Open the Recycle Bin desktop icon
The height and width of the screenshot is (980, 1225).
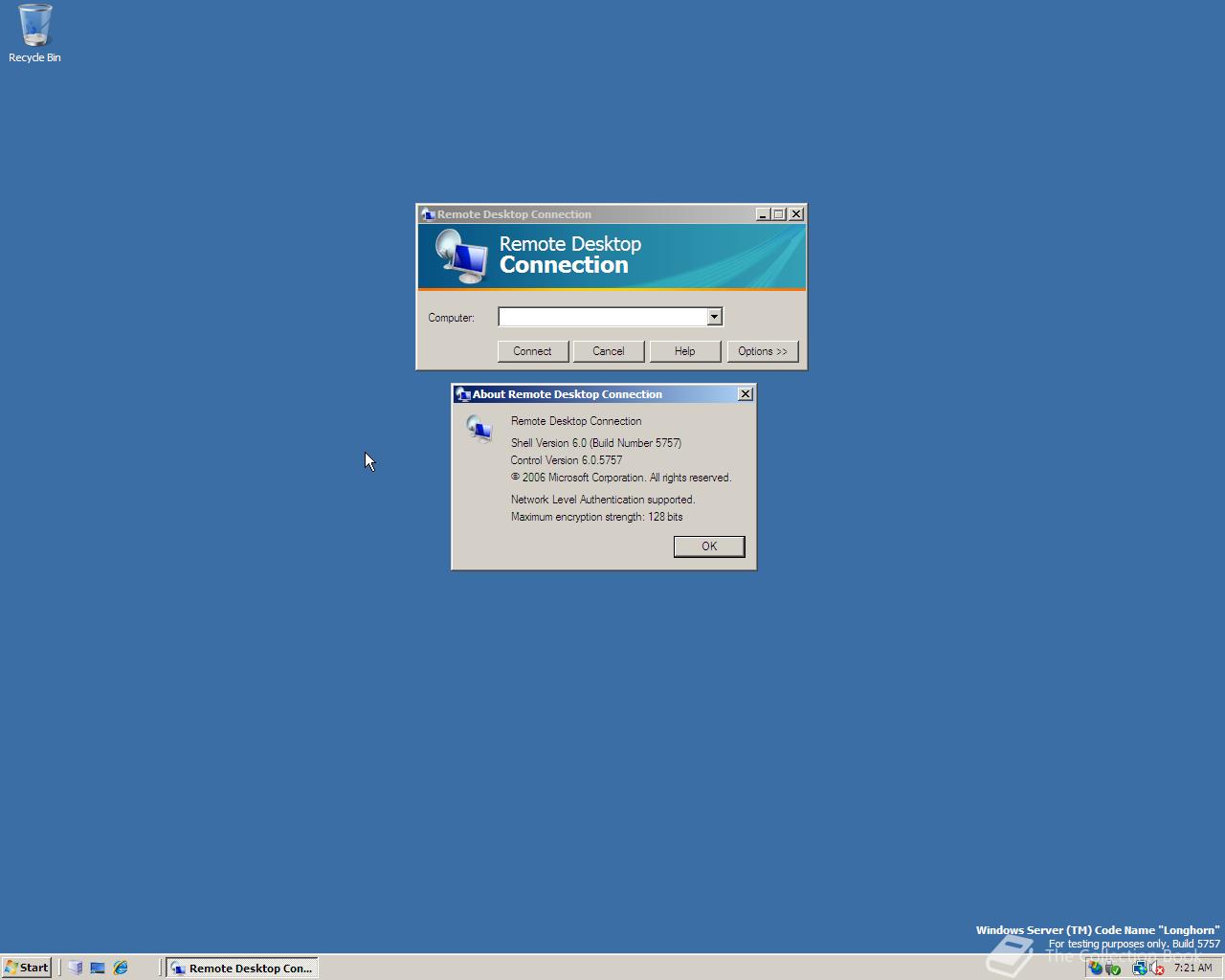(x=34, y=33)
